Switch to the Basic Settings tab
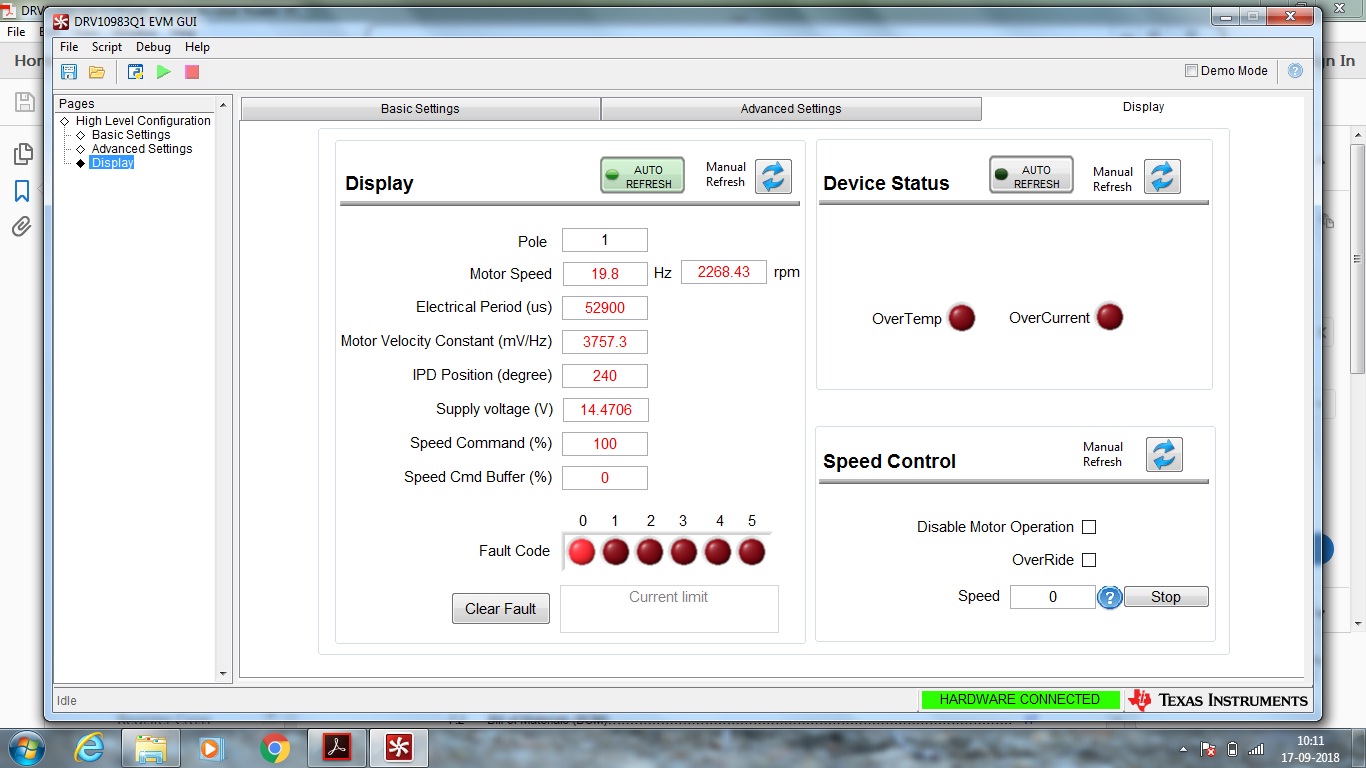 tap(420, 109)
